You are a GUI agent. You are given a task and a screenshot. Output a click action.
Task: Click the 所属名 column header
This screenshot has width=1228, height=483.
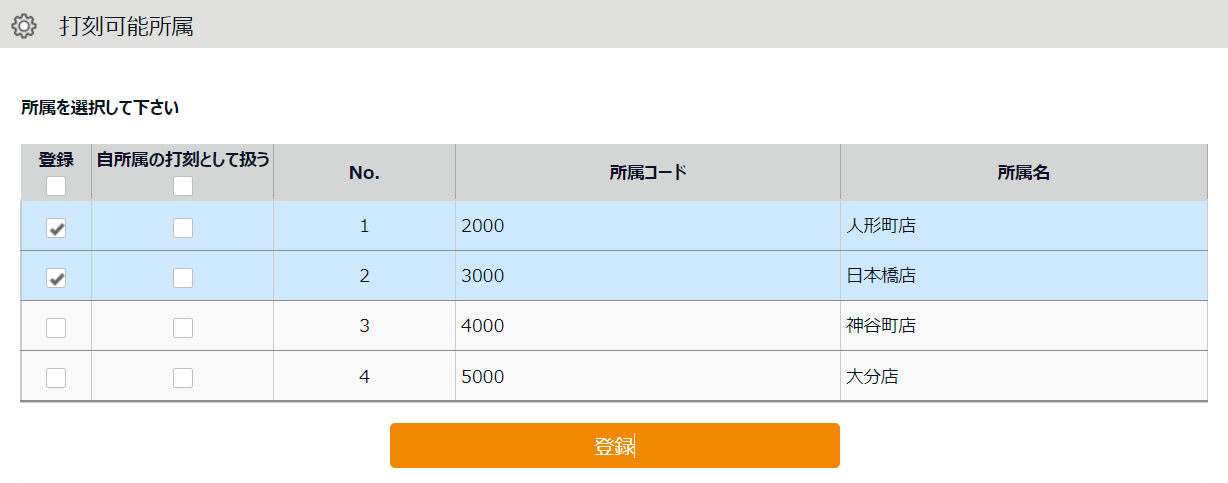(1023, 173)
